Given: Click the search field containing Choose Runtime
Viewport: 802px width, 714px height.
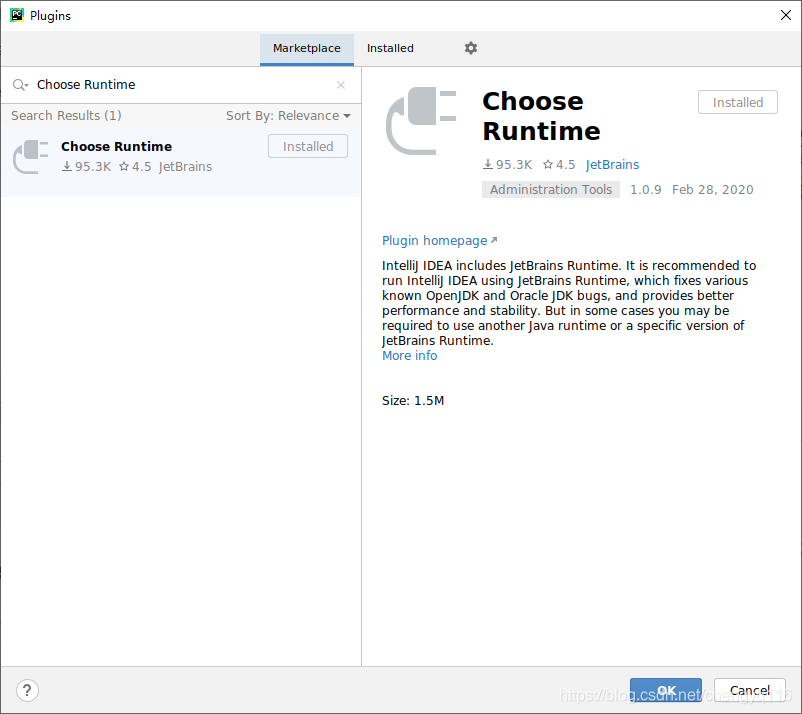Looking at the screenshot, I should click(181, 85).
